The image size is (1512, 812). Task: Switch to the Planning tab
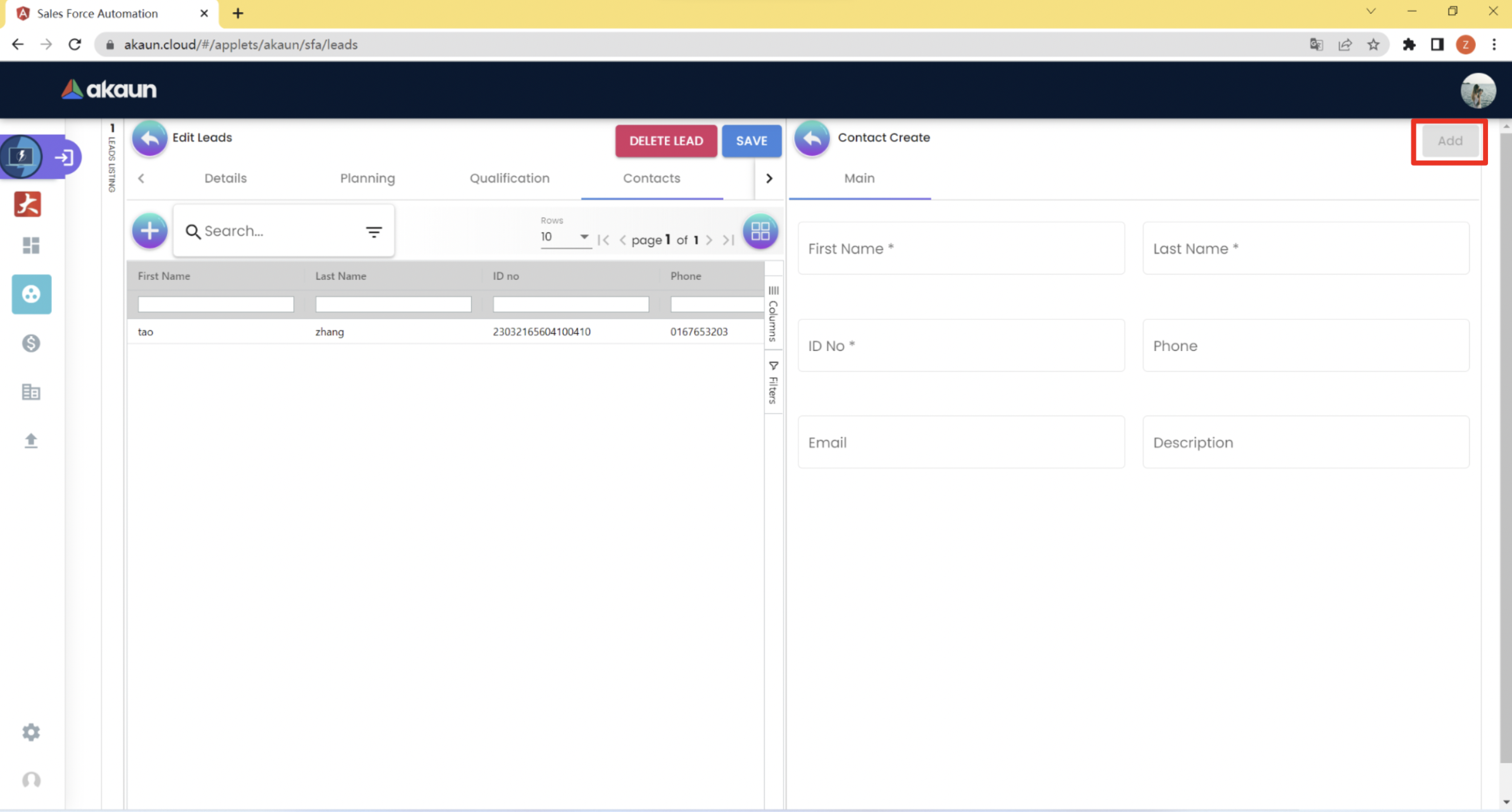367,179
